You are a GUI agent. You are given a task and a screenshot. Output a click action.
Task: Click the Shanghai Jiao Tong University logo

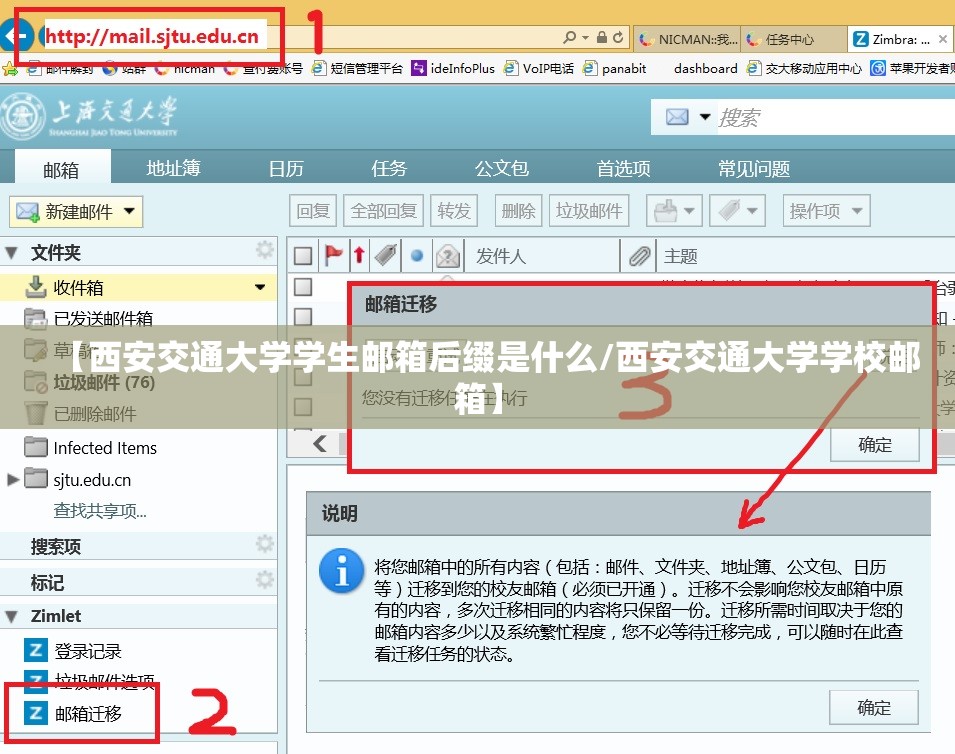point(90,116)
